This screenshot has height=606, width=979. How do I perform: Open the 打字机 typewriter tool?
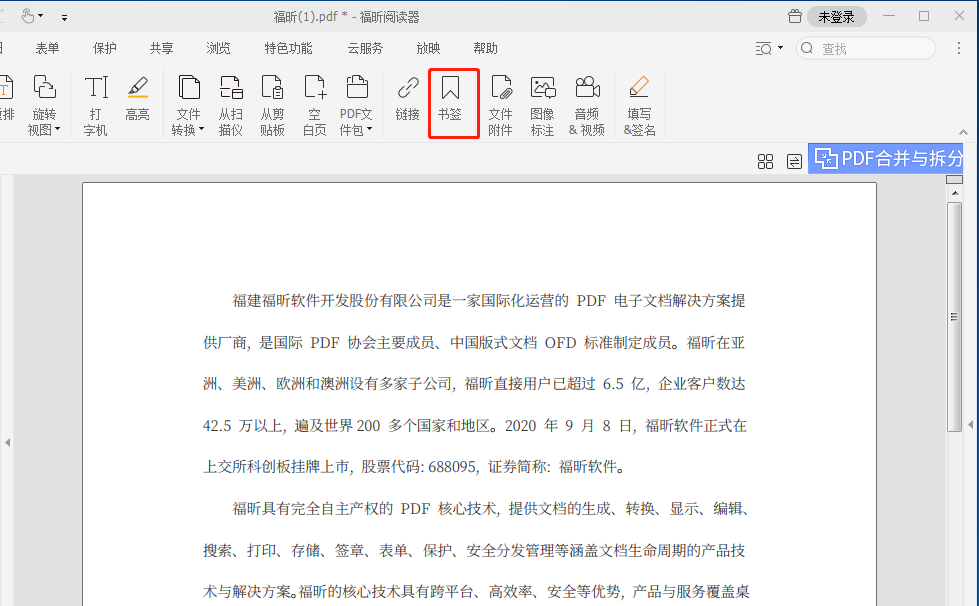(95, 103)
